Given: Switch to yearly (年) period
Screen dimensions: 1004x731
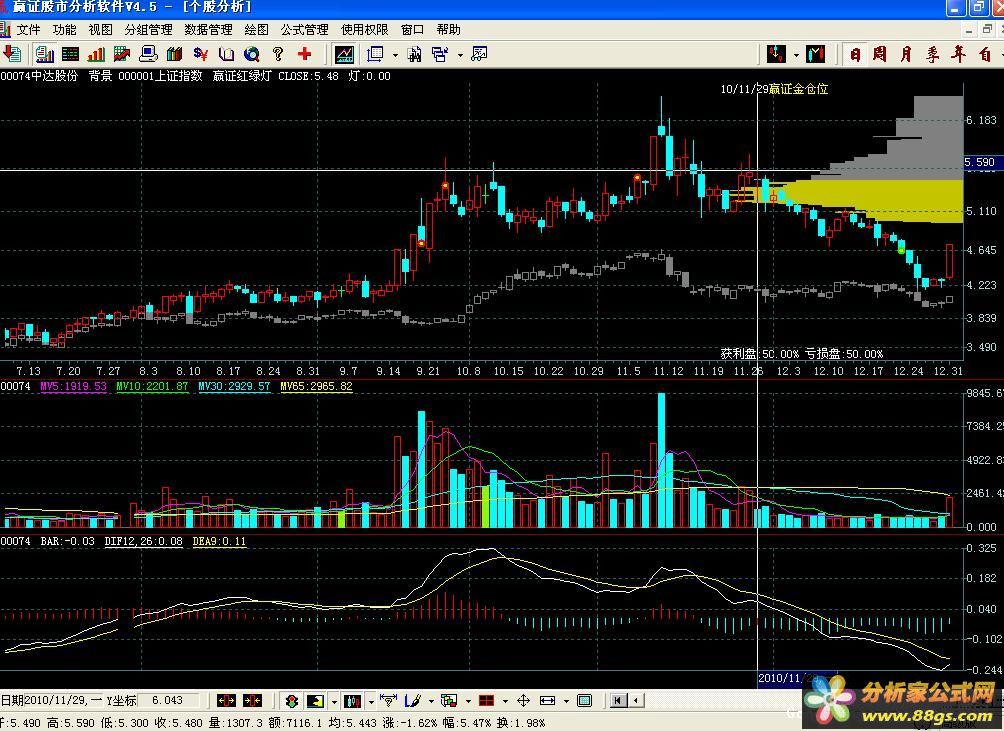Looking at the screenshot, I should [x=959, y=54].
